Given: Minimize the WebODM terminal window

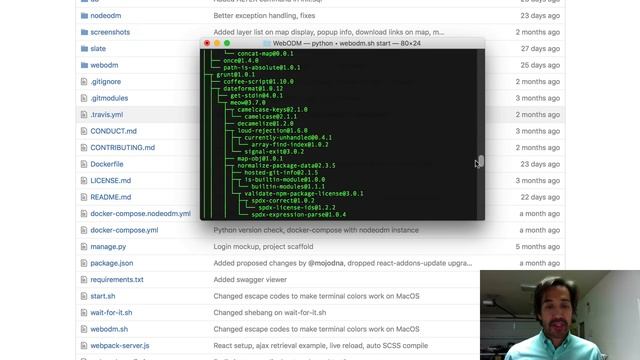Looking at the screenshot, I should 217,43.
